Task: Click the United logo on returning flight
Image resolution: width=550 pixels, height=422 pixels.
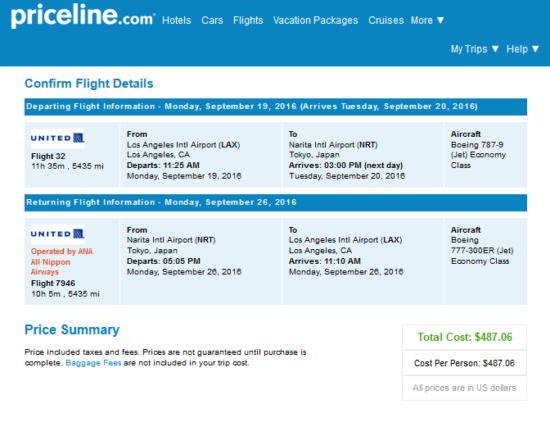Action: [58, 234]
